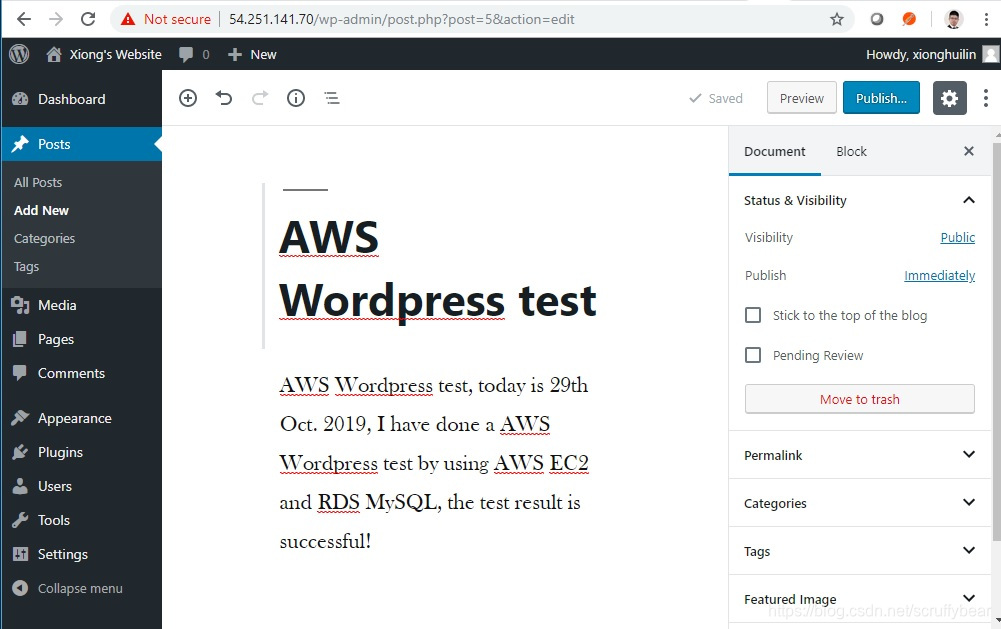Click into the post body paragraph
The image size is (1001, 629).
pyautogui.click(x=434, y=463)
